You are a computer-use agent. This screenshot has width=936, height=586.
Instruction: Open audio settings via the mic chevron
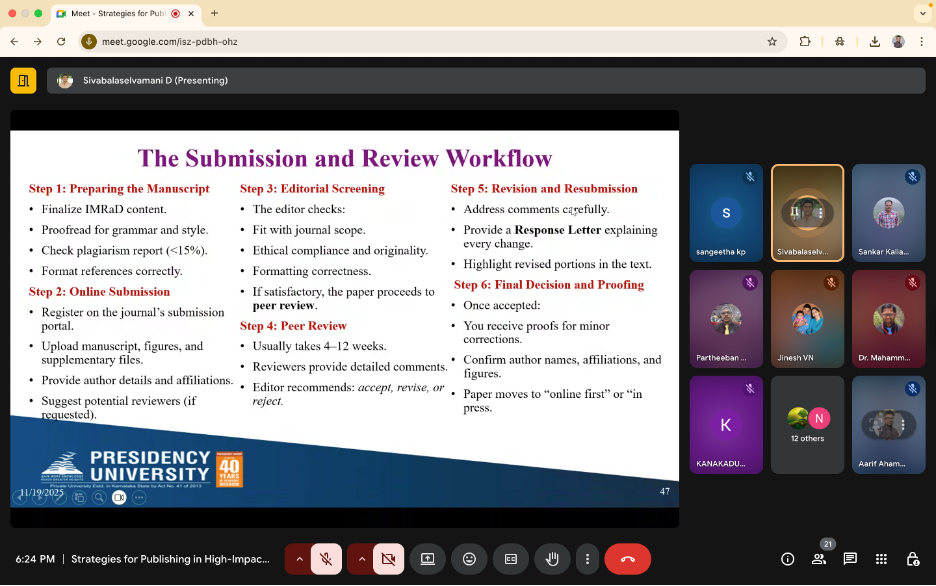(297, 559)
